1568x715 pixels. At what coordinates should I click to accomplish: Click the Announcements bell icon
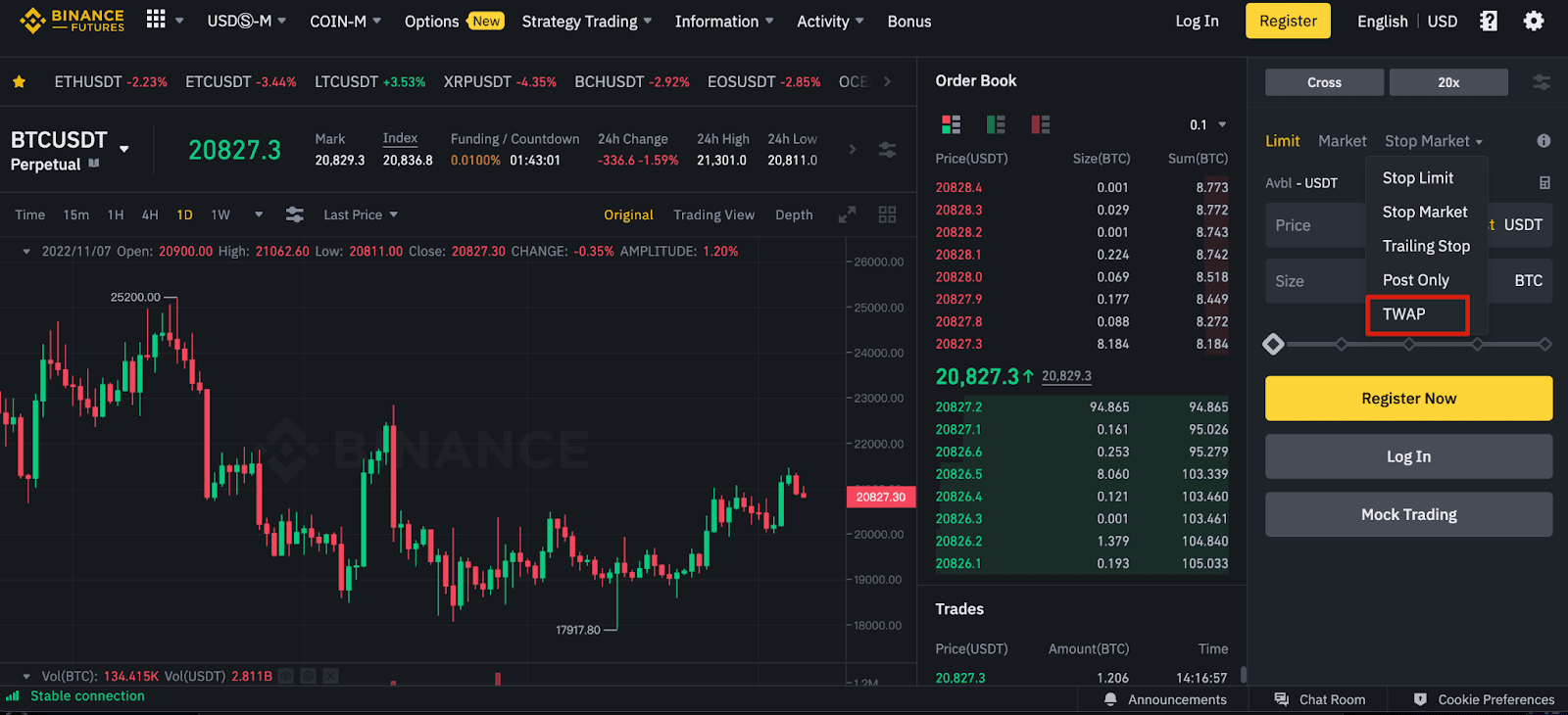coord(1110,699)
